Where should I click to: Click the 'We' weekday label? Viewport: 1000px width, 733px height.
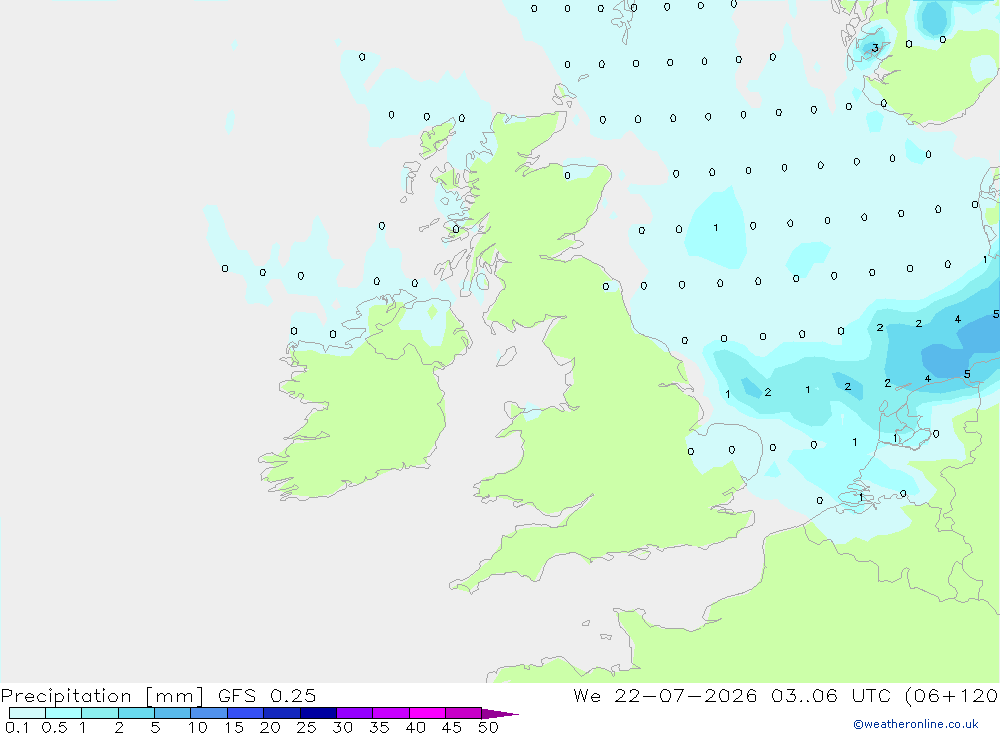(x=587, y=695)
